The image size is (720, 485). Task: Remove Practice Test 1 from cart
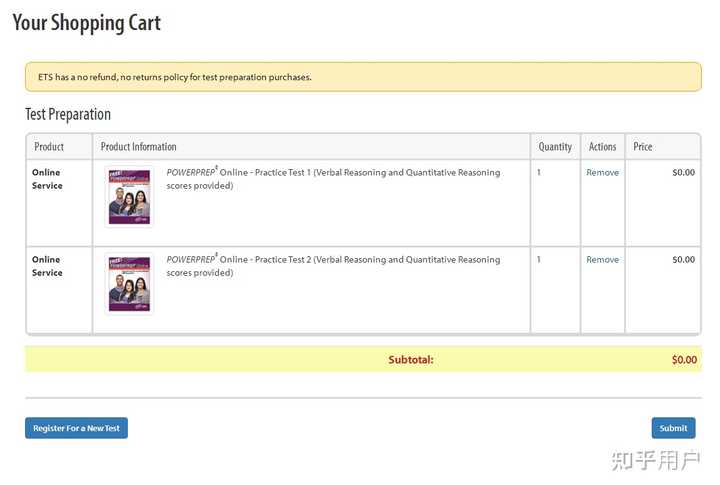pos(602,173)
